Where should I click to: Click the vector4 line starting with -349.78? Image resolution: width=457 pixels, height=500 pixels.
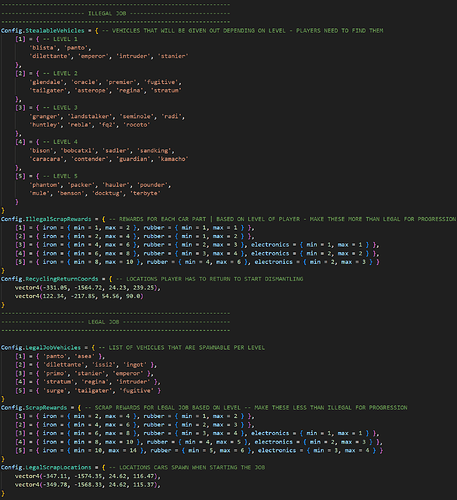point(87,485)
